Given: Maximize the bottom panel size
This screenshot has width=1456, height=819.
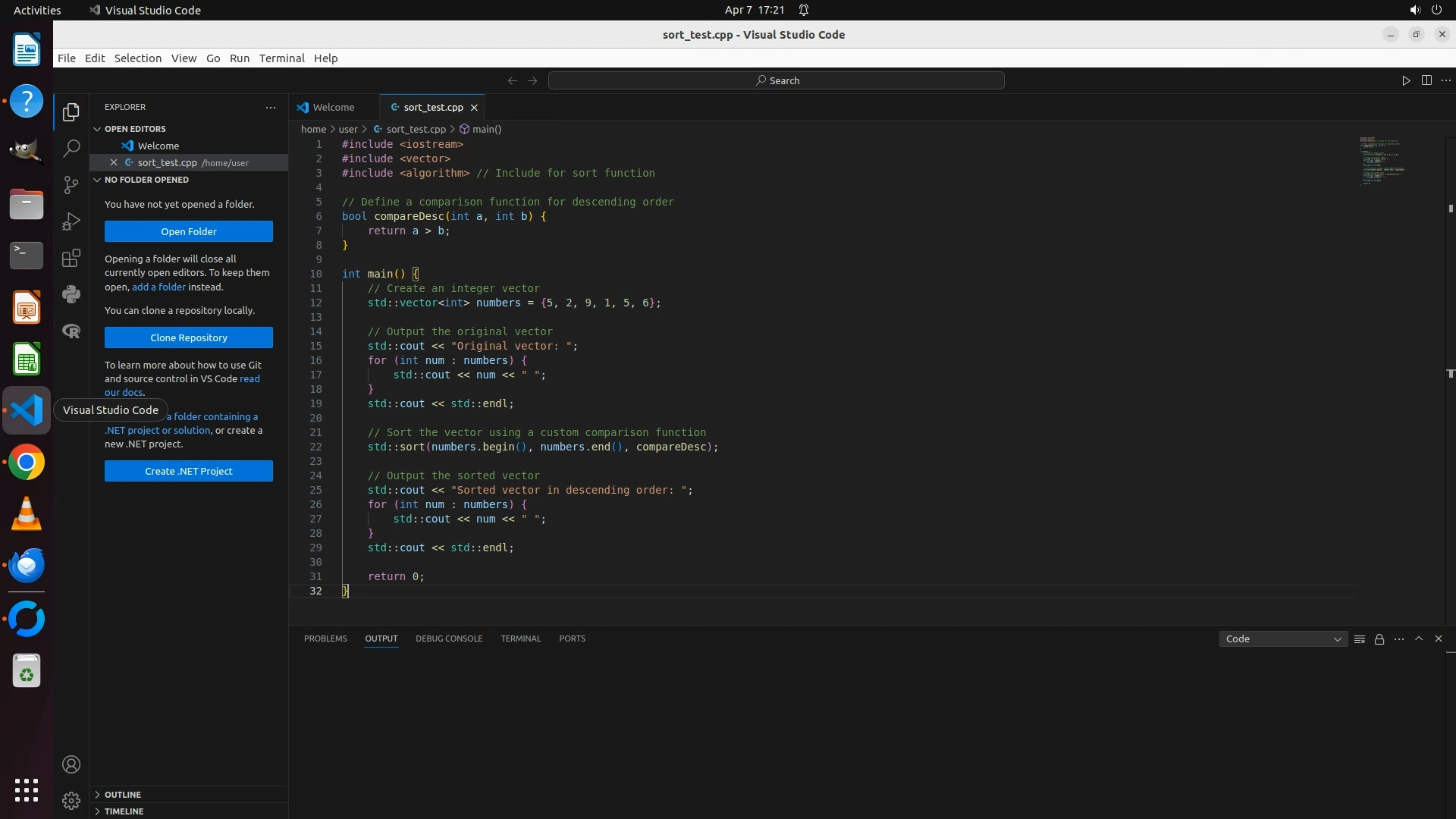Looking at the screenshot, I should [1419, 639].
